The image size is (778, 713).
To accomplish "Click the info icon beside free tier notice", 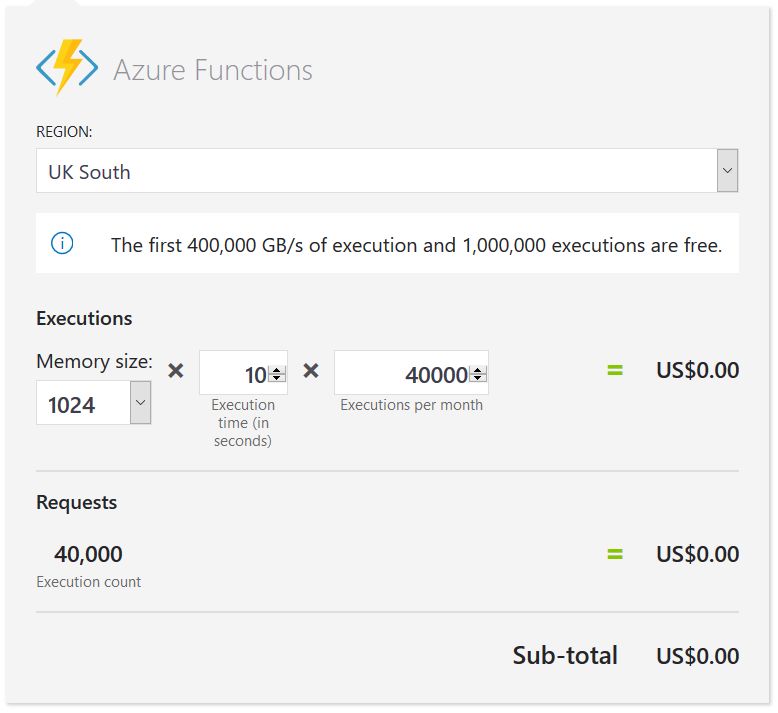I will pos(62,243).
